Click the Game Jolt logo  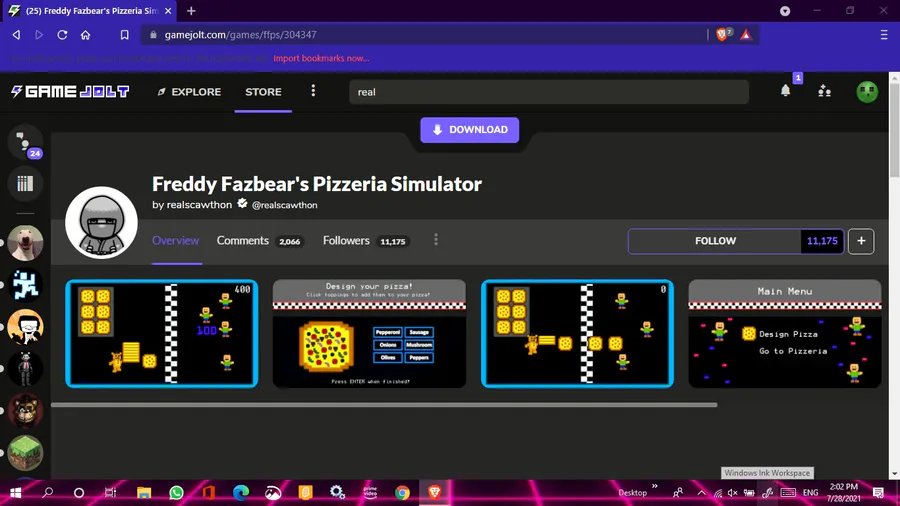[x=70, y=92]
